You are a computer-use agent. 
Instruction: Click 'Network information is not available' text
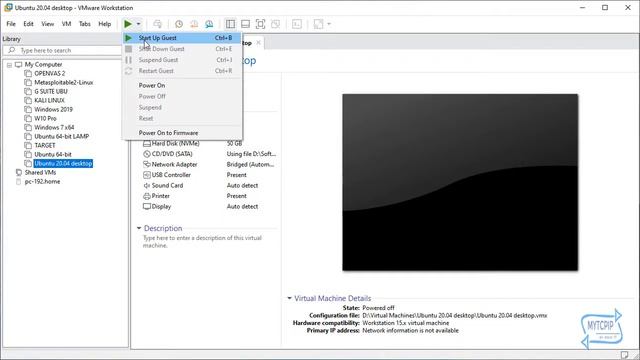(x=410, y=331)
